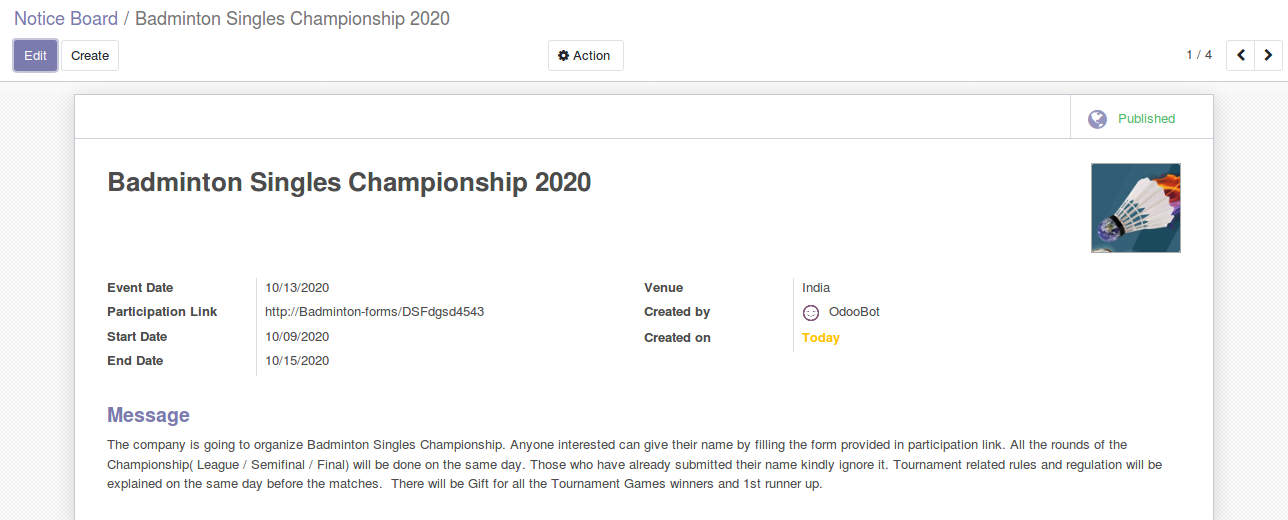Image resolution: width=1288 pixels, height=520 pixels.
Task: Click the Edit button
Action: pos(35,56)
